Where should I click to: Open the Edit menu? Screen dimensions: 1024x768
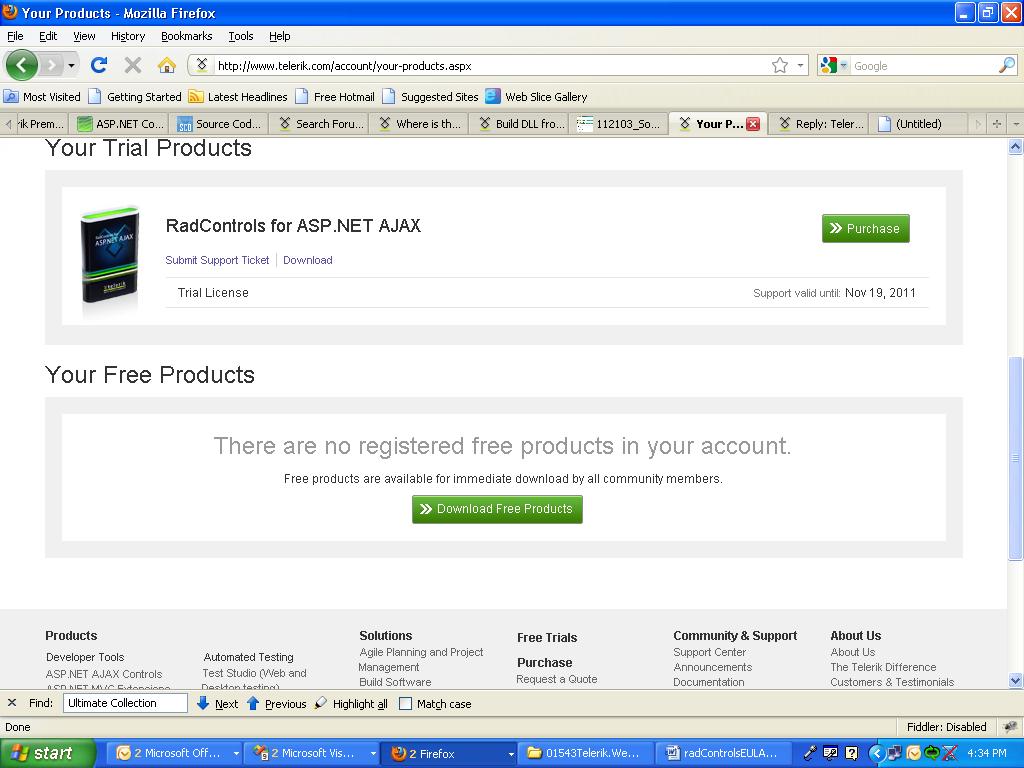coord(48,36)
